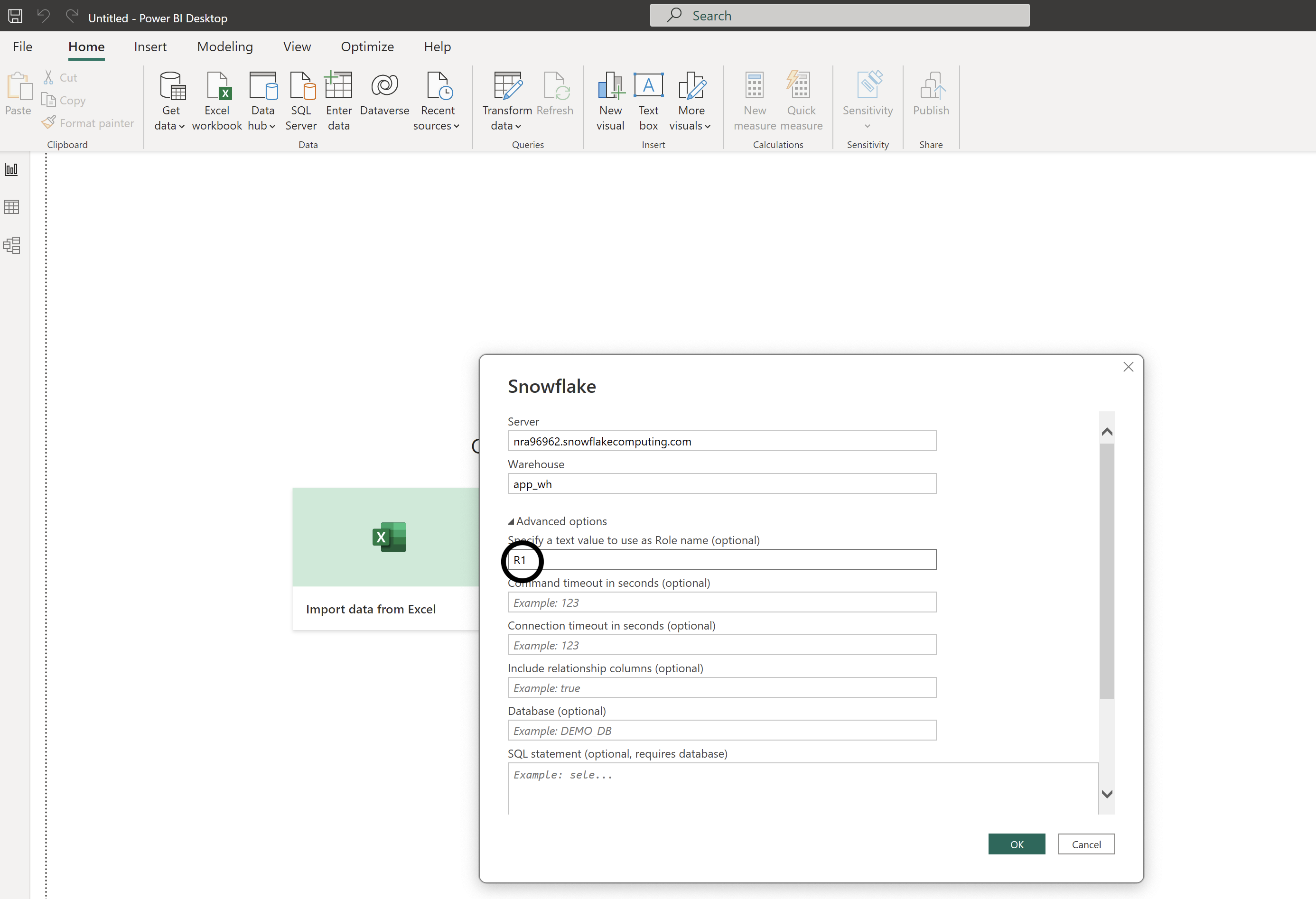Open the View ribbon tab
The image size is (1316, 899).
tap(297, 46)
